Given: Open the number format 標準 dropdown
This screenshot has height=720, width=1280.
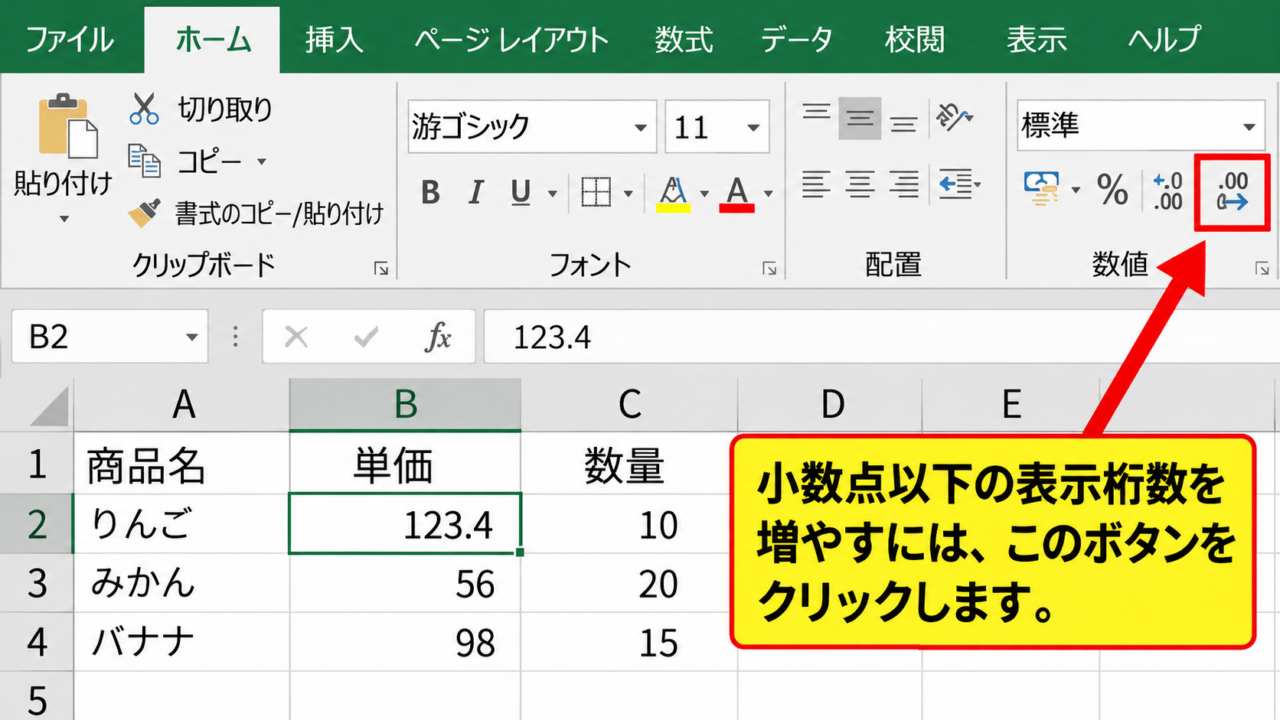Looking at the screenshot, I should pos(1249,127).
